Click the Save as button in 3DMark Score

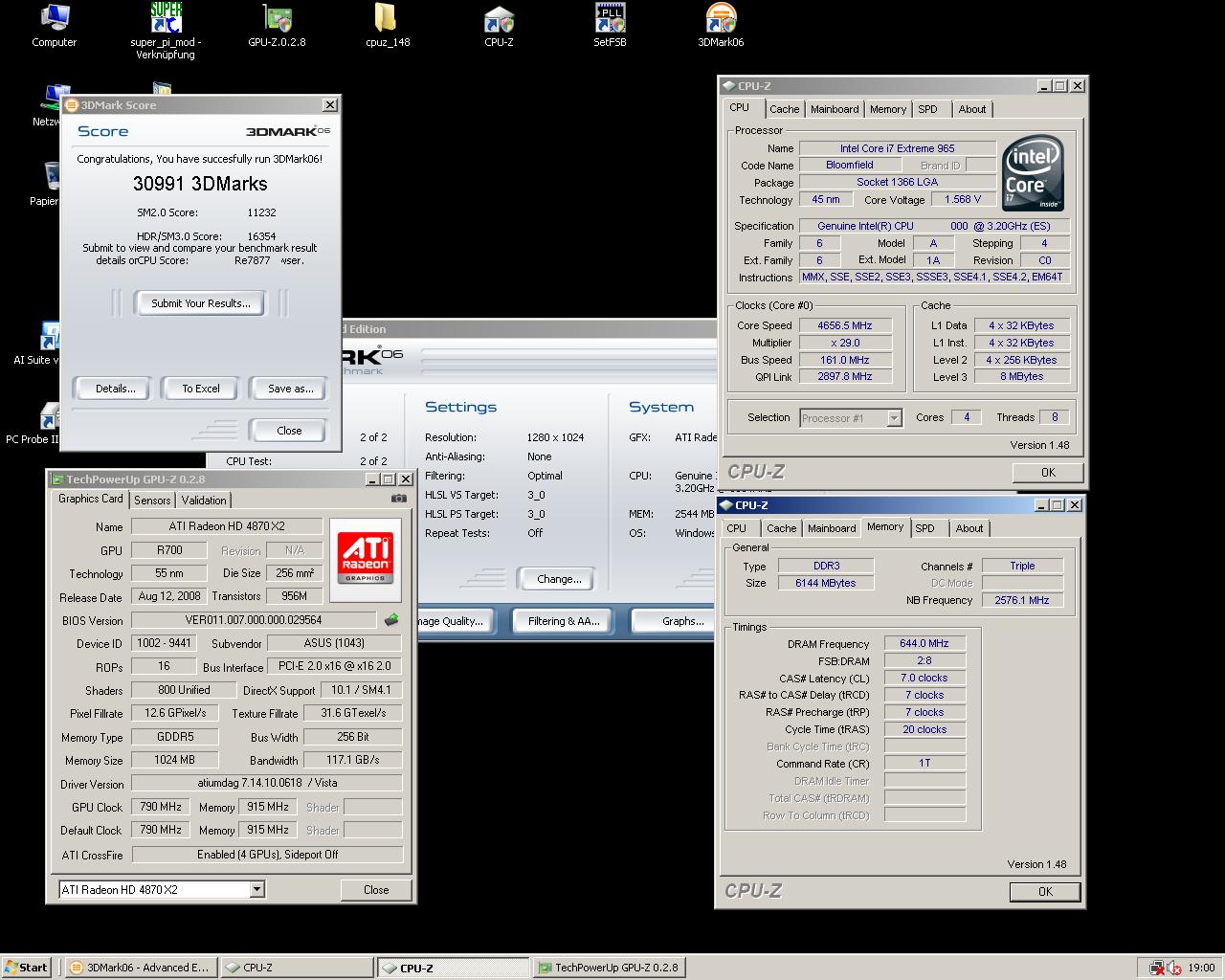pos(290,389)
